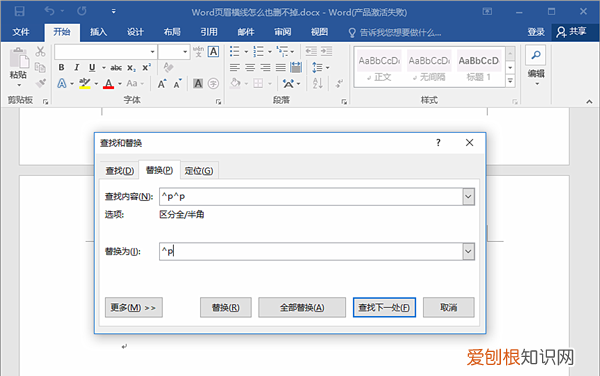The image size is (600, 376).
Task: Collapse the ribbon with the caret
Action: click(589, 102)
